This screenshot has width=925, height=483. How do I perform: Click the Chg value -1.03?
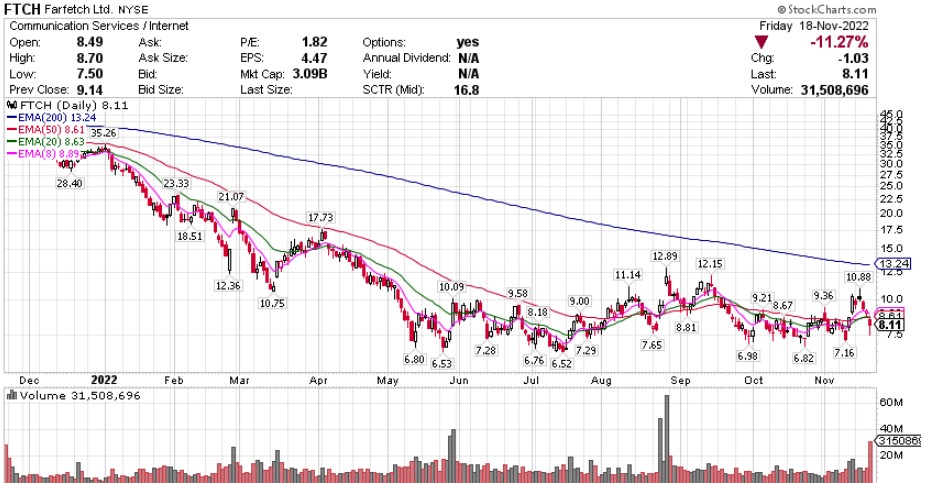[852, 58]
